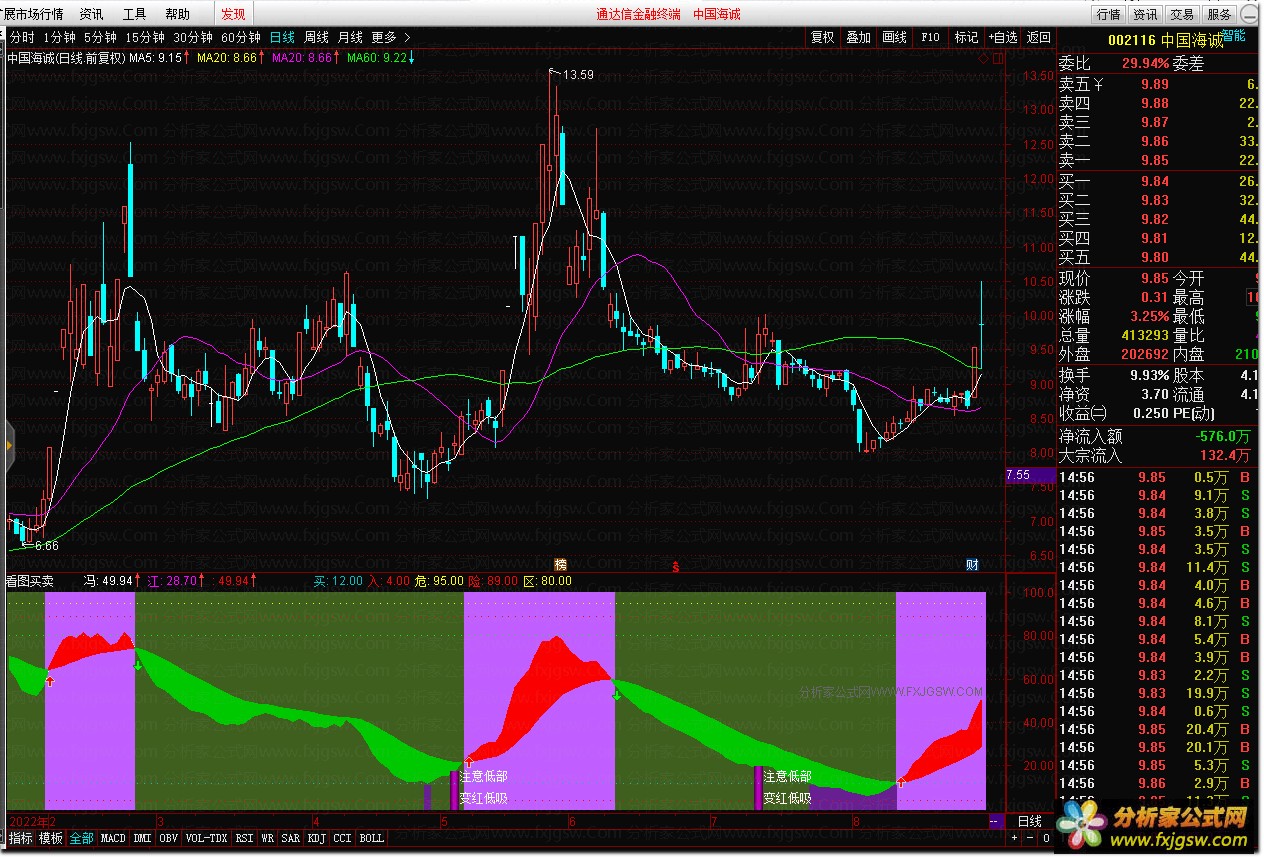The image size is (1264, 857).
Task: Click the 发现 tab
Action: 233,14
